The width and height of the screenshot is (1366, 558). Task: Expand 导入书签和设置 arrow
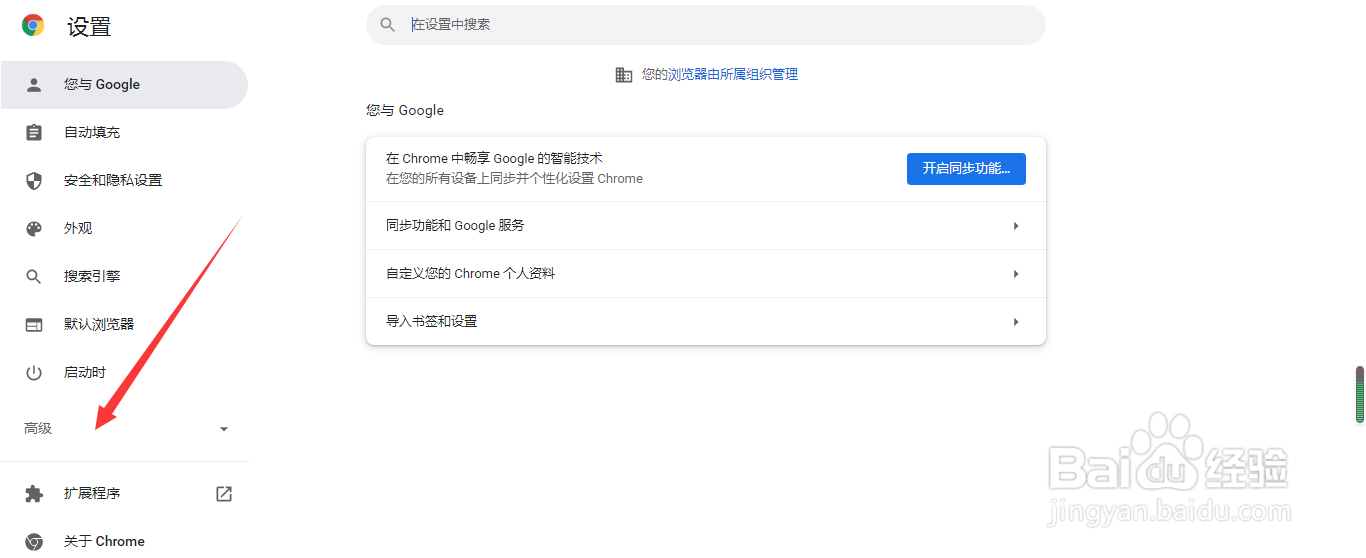click(1016, 322)
